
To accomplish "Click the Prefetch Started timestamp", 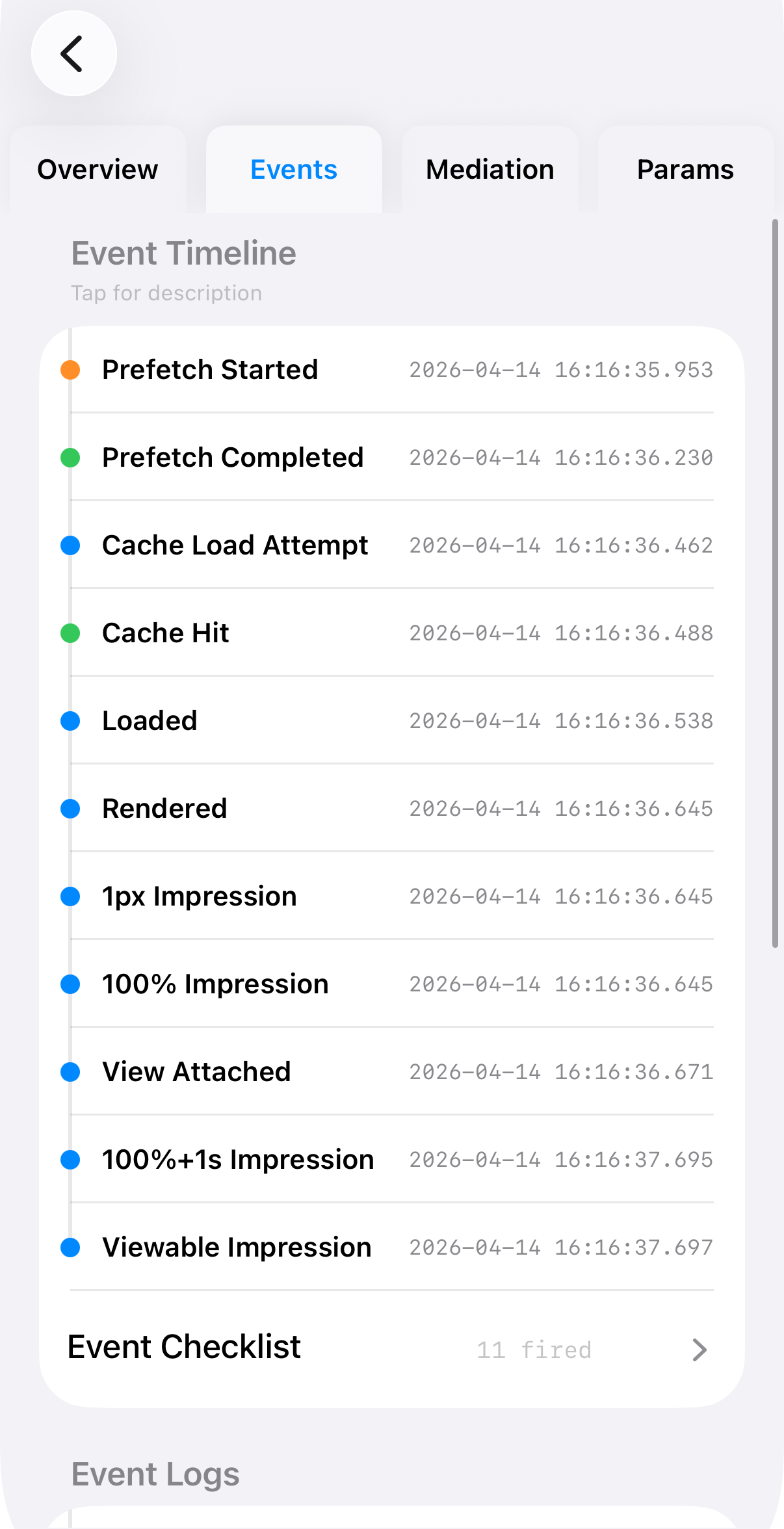I will click(561, 370).
